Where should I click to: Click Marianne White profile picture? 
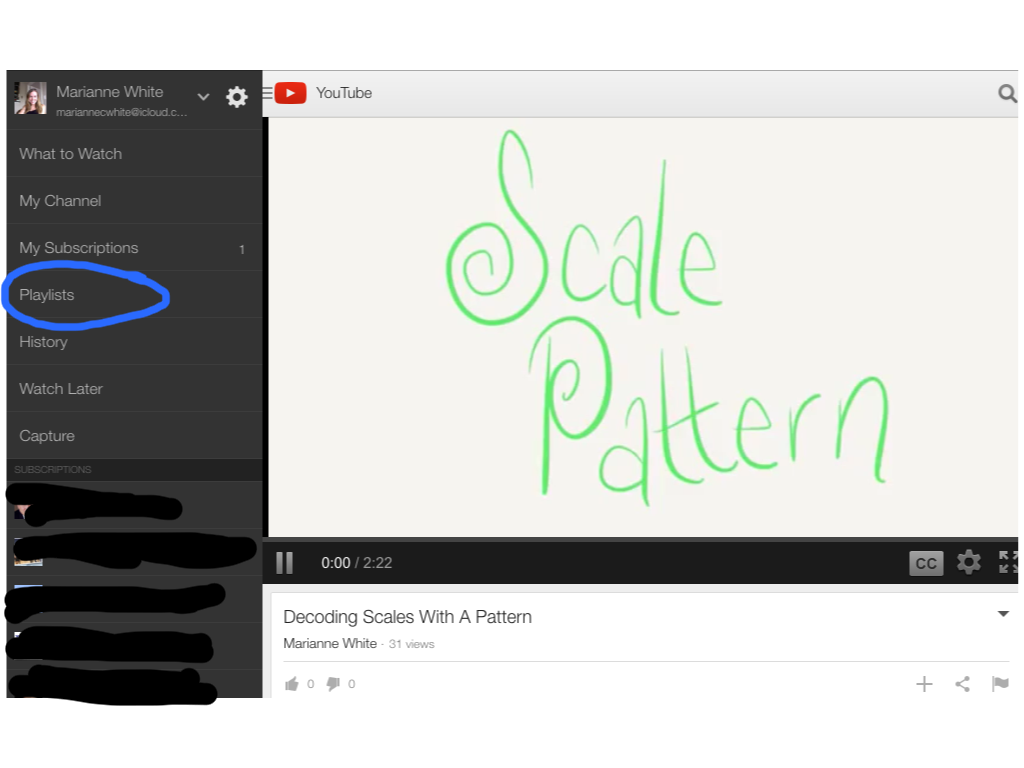point(31,98)
